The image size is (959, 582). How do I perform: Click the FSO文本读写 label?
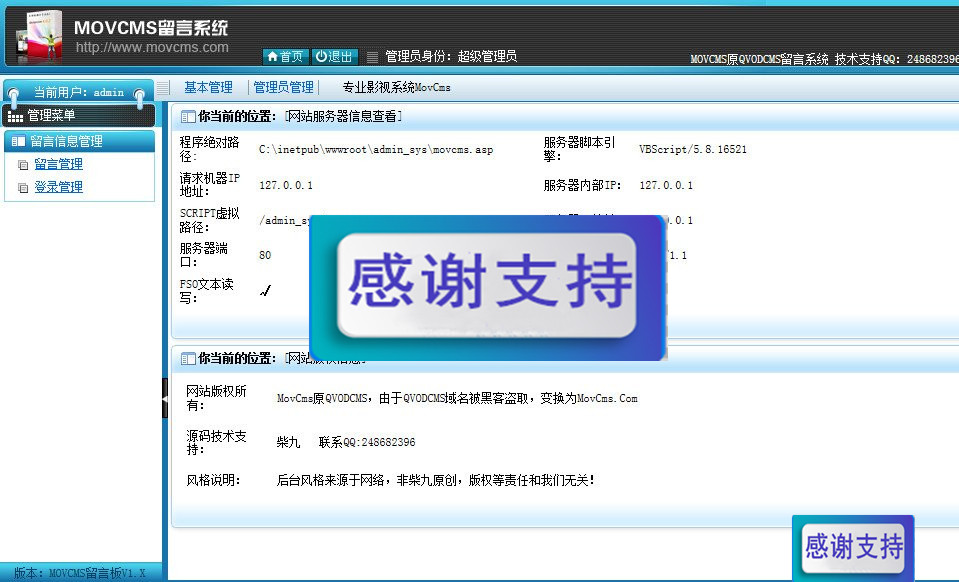coord(207,291)
